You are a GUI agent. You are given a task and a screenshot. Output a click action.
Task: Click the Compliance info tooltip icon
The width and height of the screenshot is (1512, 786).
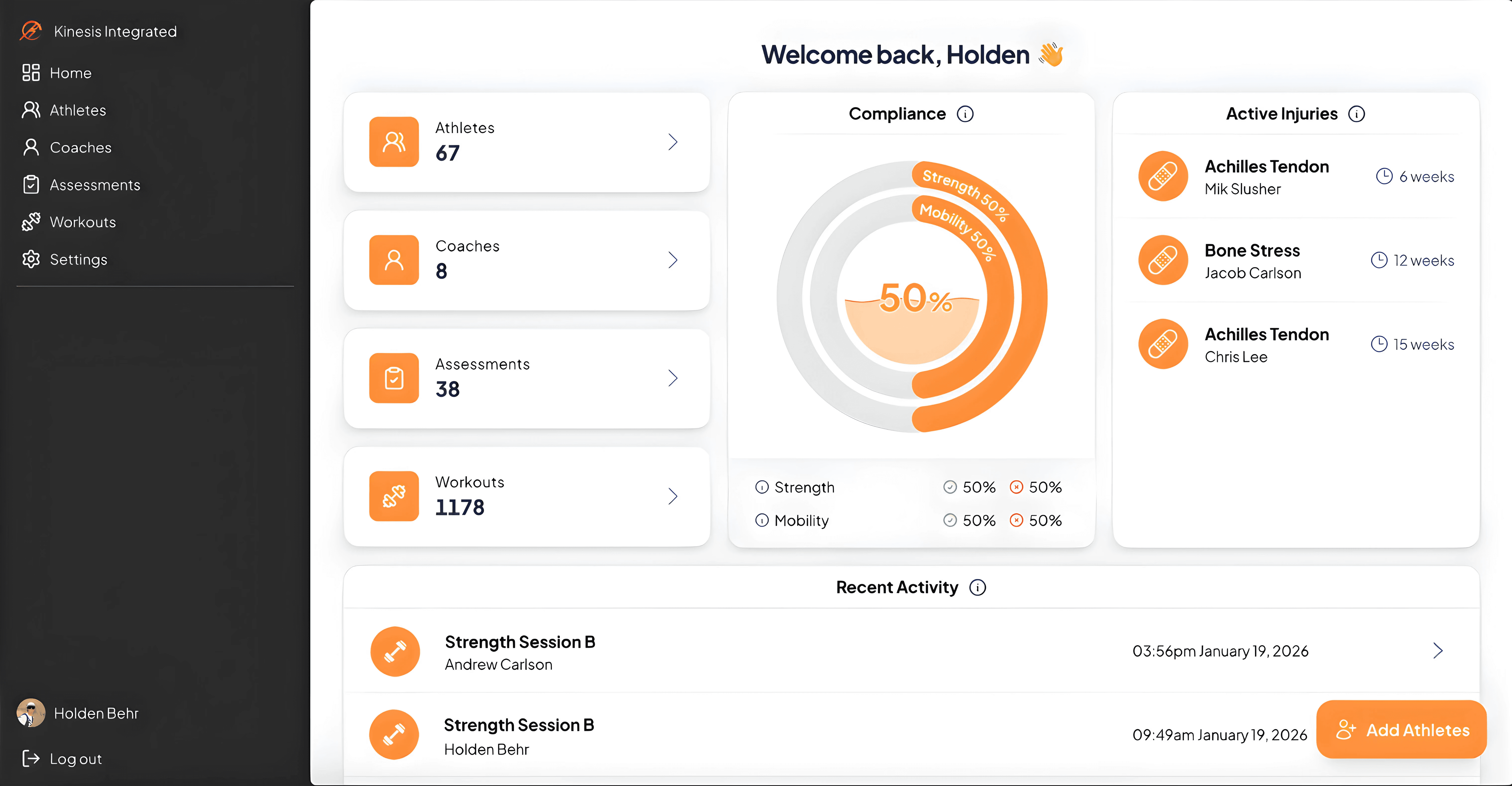coord(966,114)
